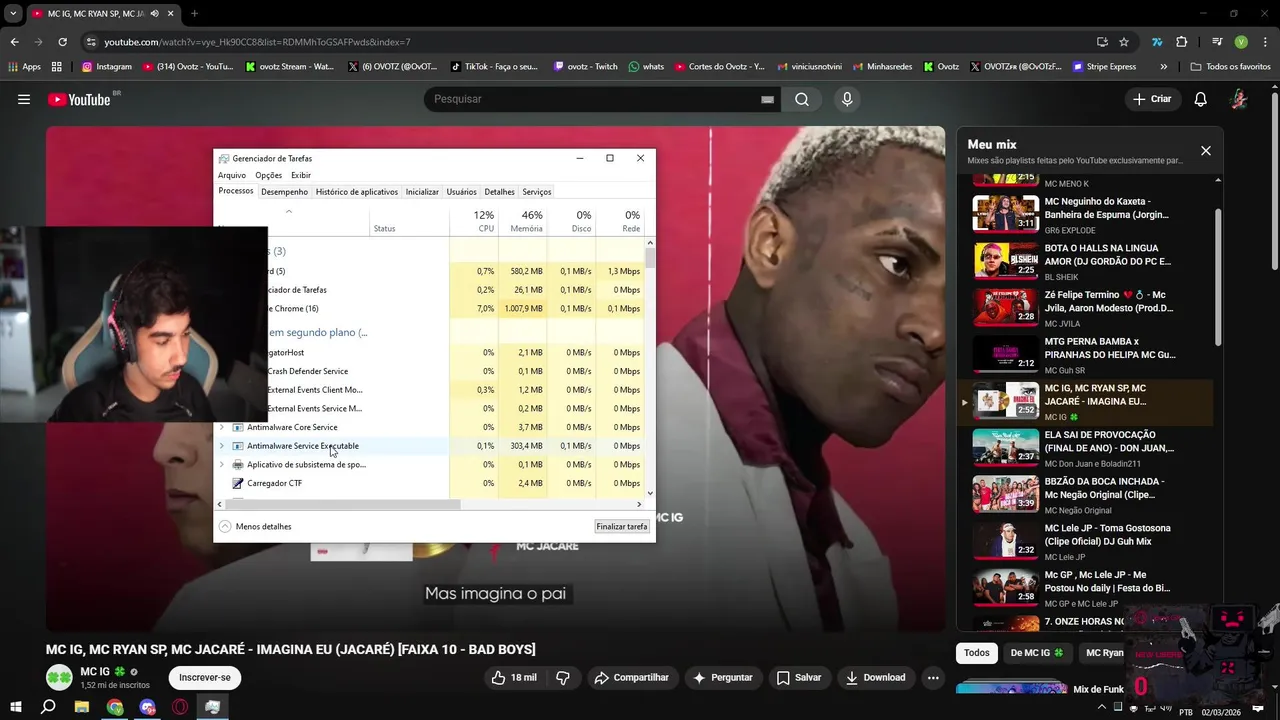Dislike the video with thumbs-down icon
1280x720 pixels.
pos(563,678)
